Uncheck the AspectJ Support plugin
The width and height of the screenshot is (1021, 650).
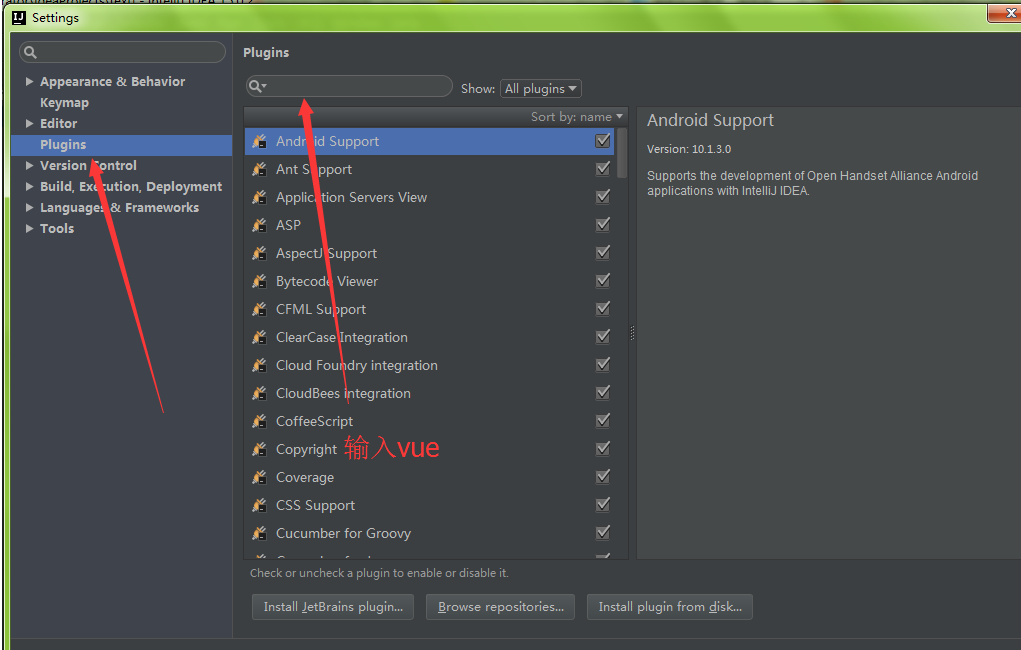tap(603, 253)
